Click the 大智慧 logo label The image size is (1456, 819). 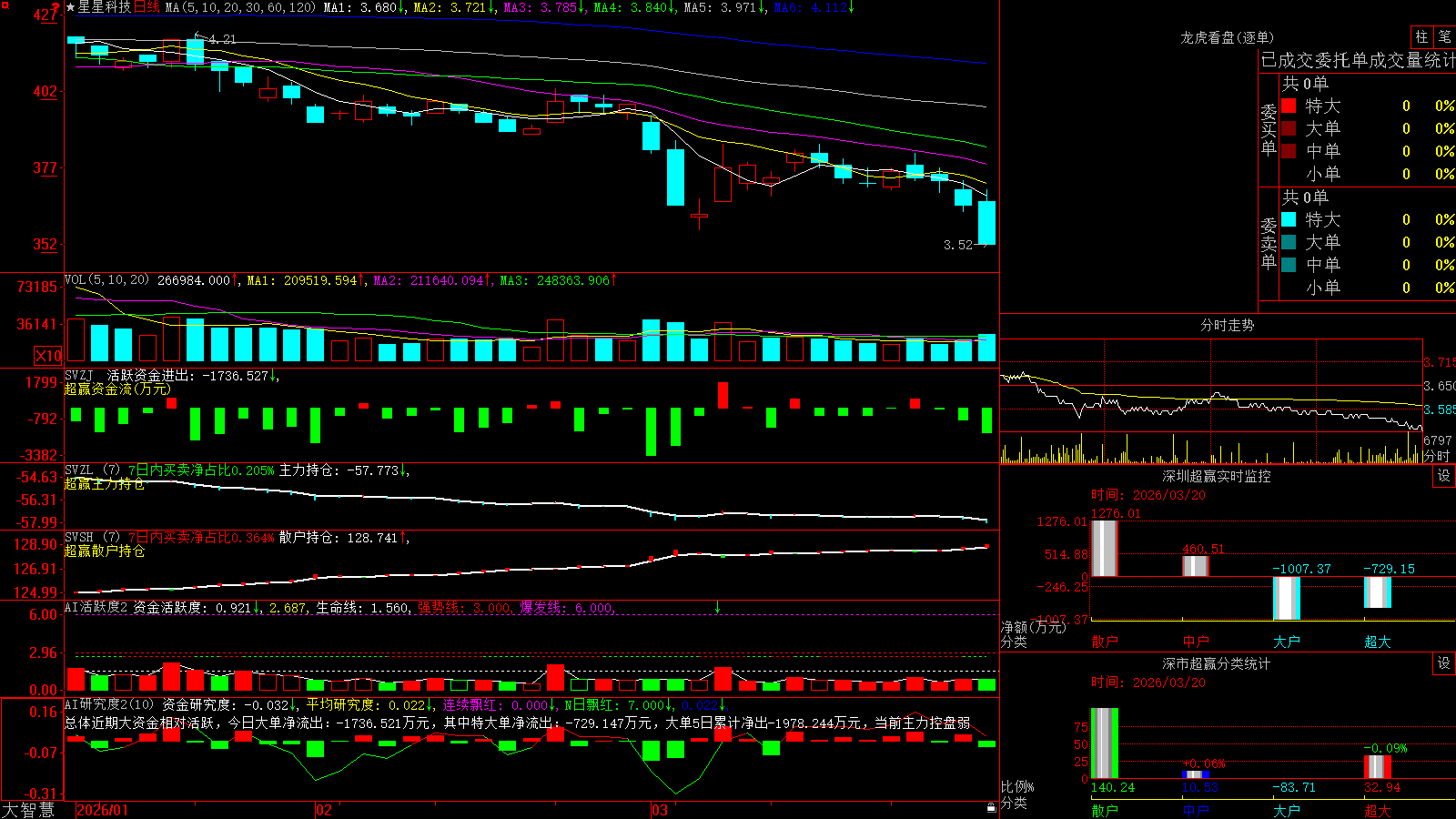[28, 810]
